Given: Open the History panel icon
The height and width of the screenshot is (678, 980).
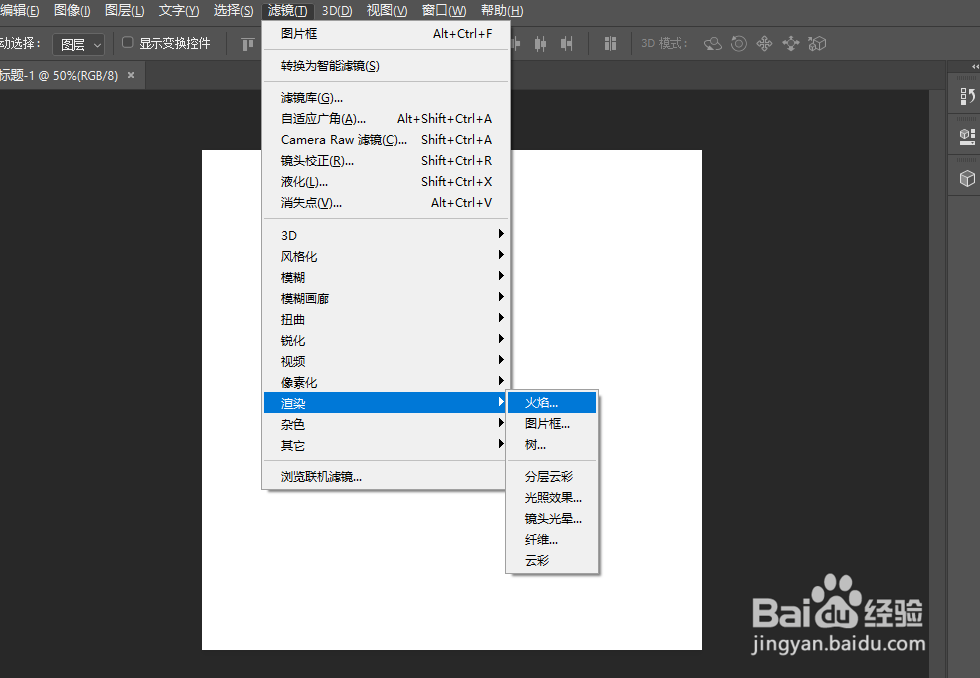Looking at the screenshot, I should pyautogui.click(x=967, y=97).
